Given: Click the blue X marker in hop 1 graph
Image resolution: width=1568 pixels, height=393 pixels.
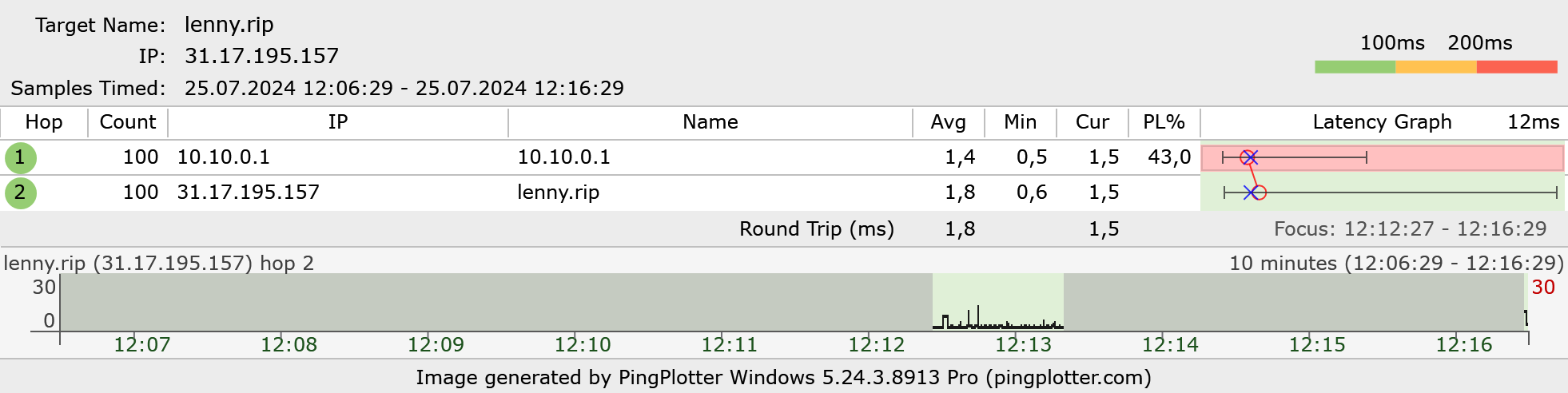Looking at the screenshot, I should [x=1252, y=157].
